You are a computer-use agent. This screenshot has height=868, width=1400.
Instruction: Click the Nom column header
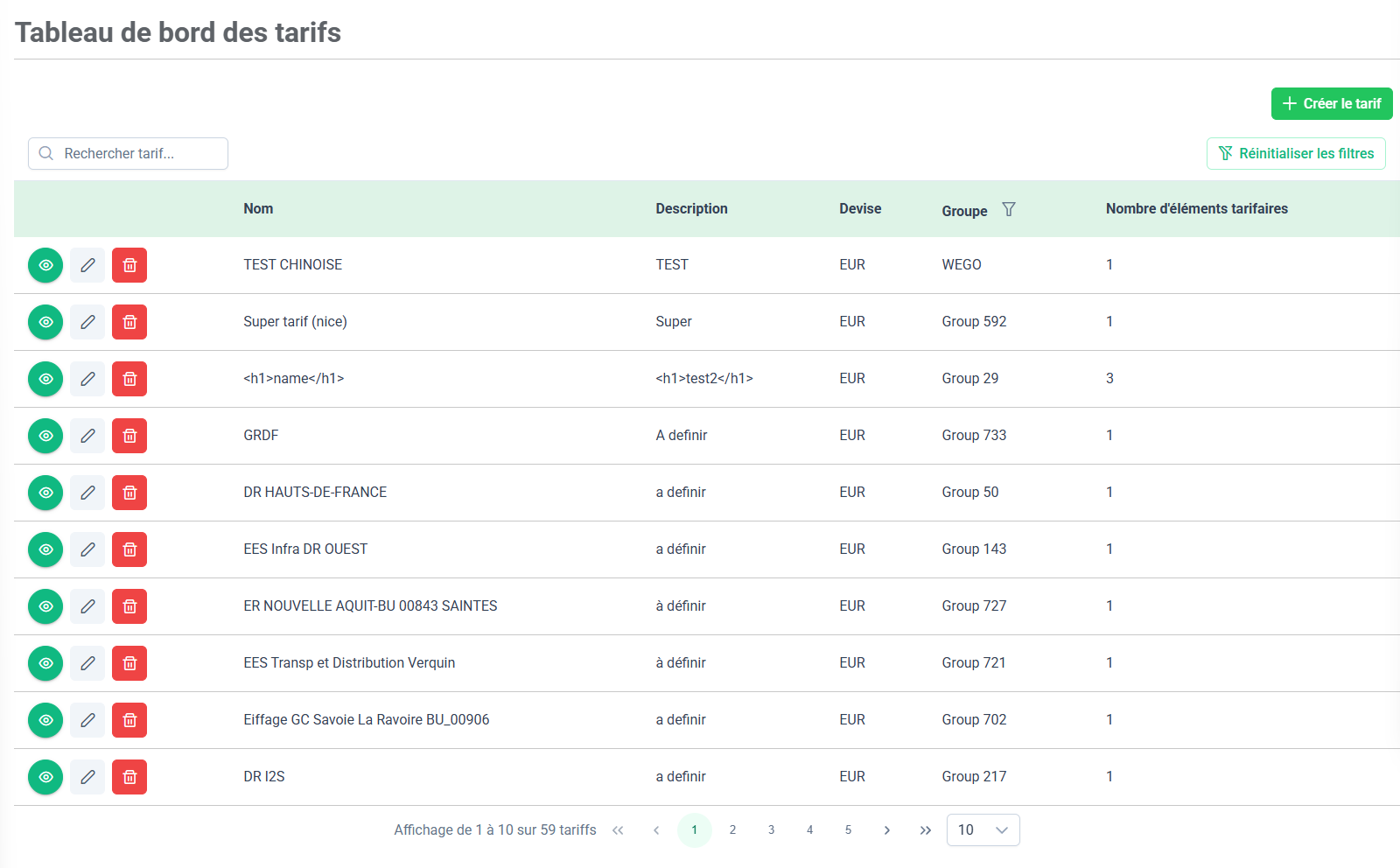tap(258, 209)
